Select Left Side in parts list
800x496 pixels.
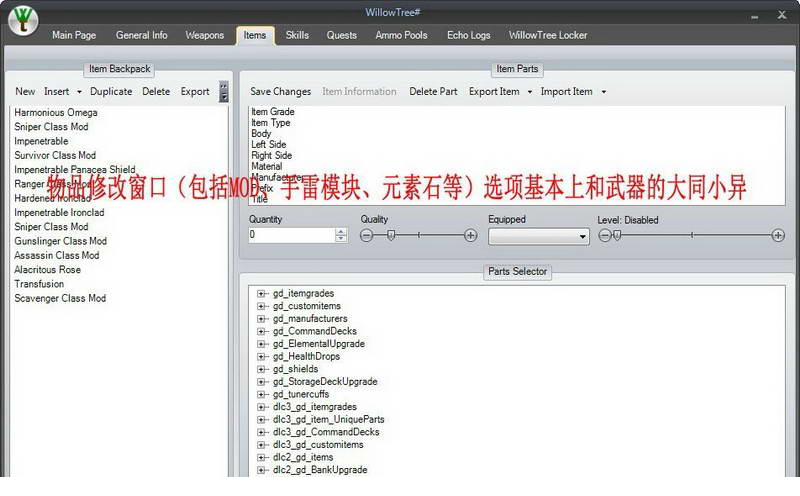pos(268,144)
